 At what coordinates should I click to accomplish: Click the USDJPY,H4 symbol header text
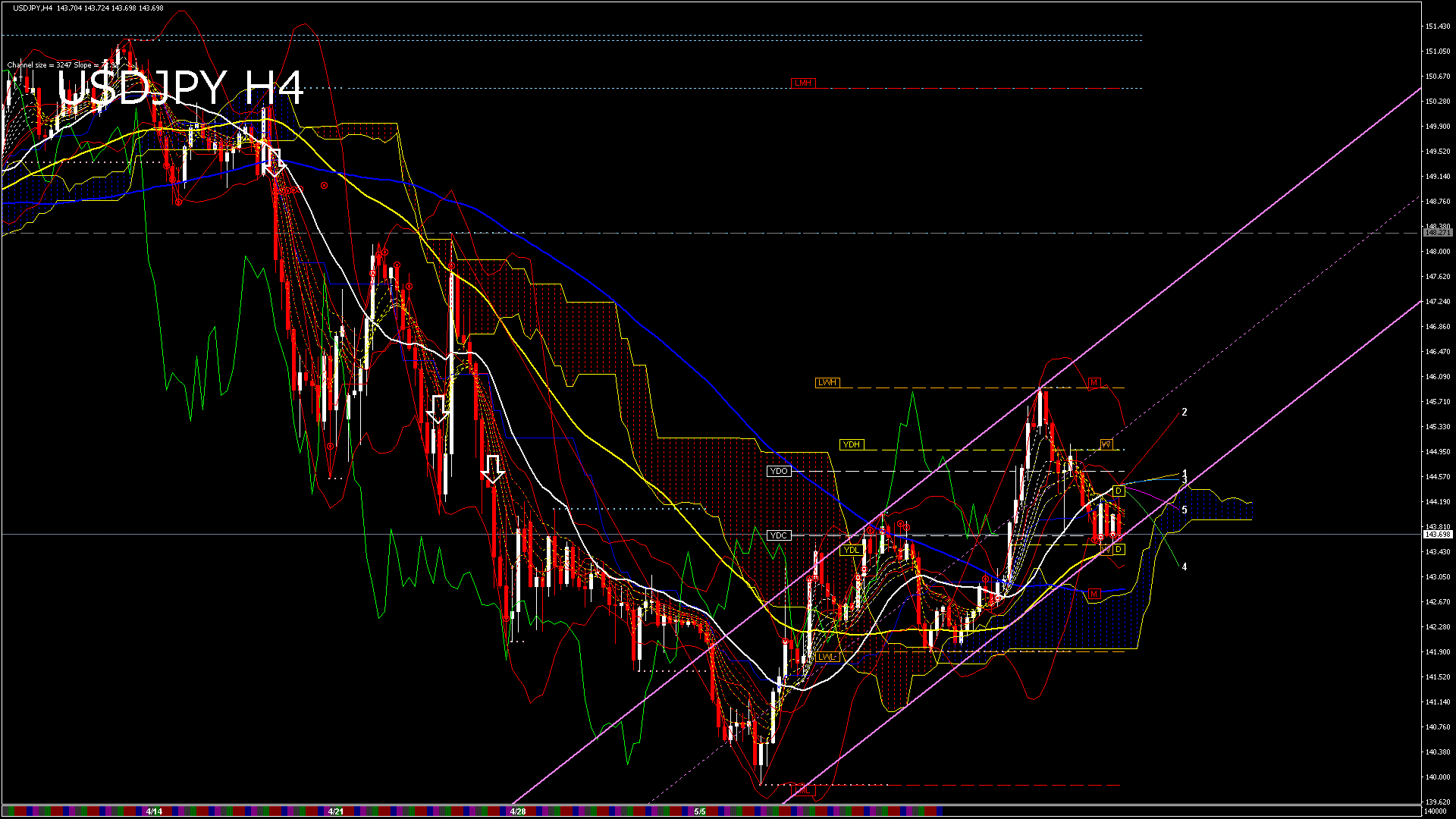pyautogui.click(x=33, y=8)
